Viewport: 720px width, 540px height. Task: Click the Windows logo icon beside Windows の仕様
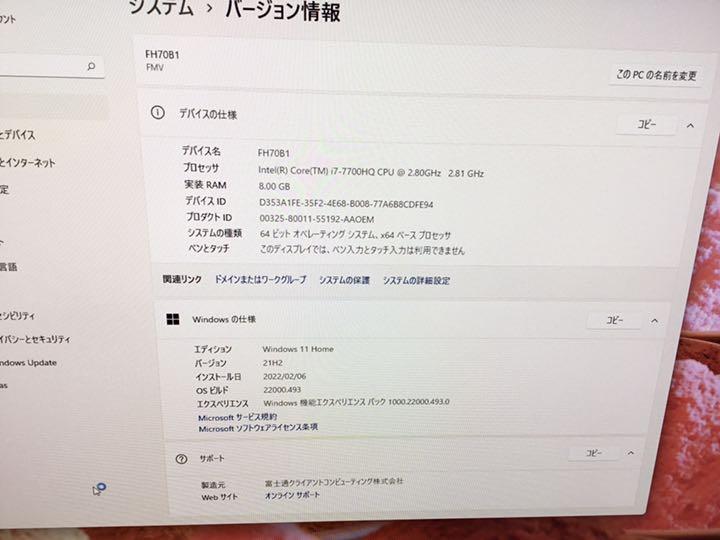173,319
